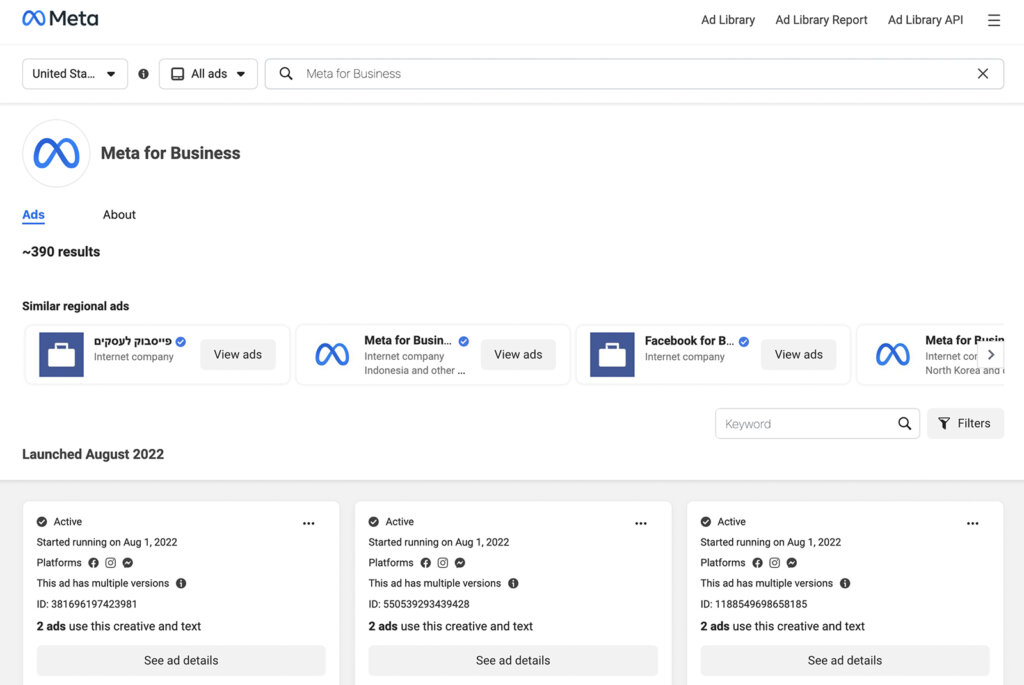Open the Filters panel

pyautogui.click(x=965, y=424)
